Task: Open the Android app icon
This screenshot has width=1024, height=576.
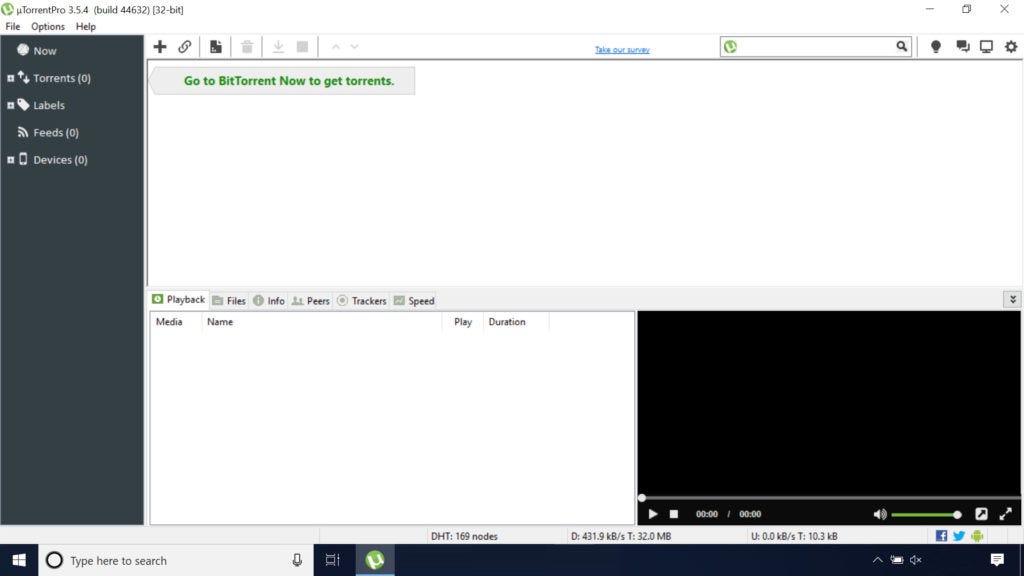Action: click(x=977, y=536)
